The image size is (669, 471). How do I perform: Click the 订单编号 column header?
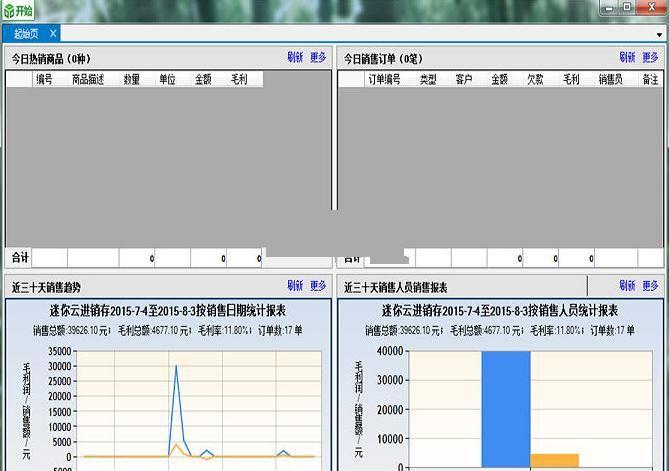pyautogui.click(x=384, y=79)
